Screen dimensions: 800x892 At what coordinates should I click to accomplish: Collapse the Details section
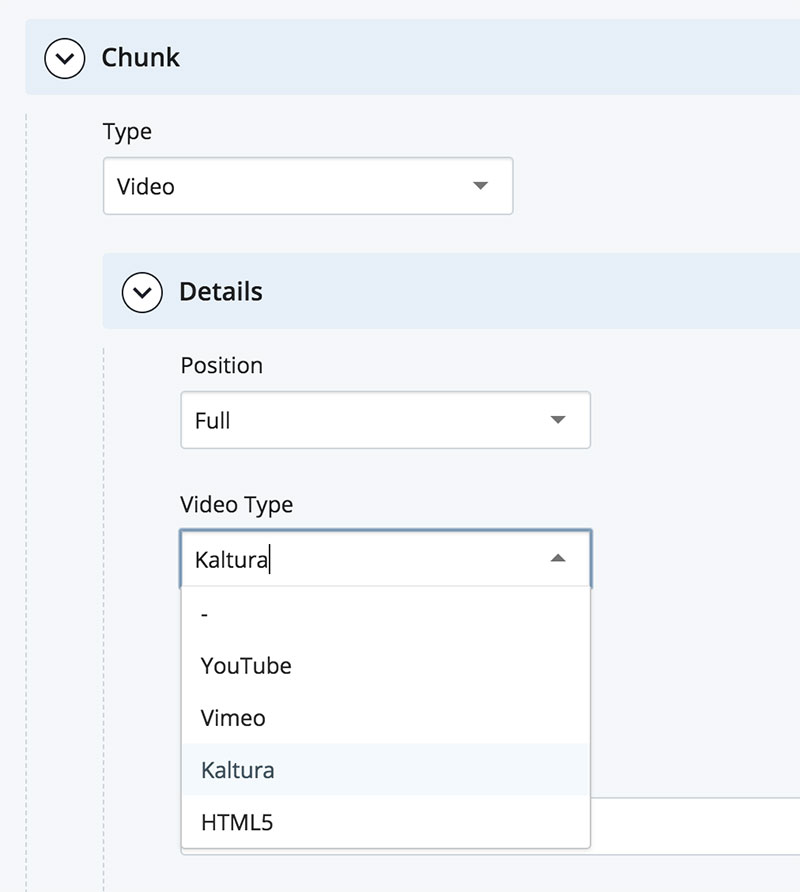click(142, 292)
